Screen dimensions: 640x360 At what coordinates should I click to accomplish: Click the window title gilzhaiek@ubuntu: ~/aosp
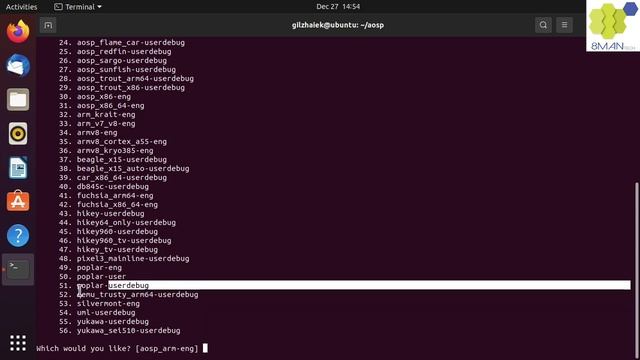tap(338, 25)
